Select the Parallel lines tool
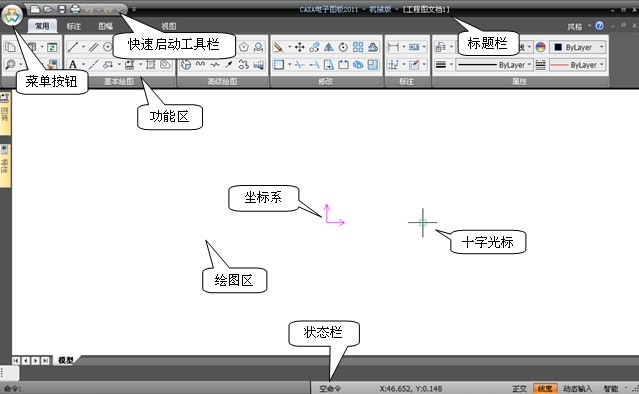639x394 pixels. click(x=94, y=47)
